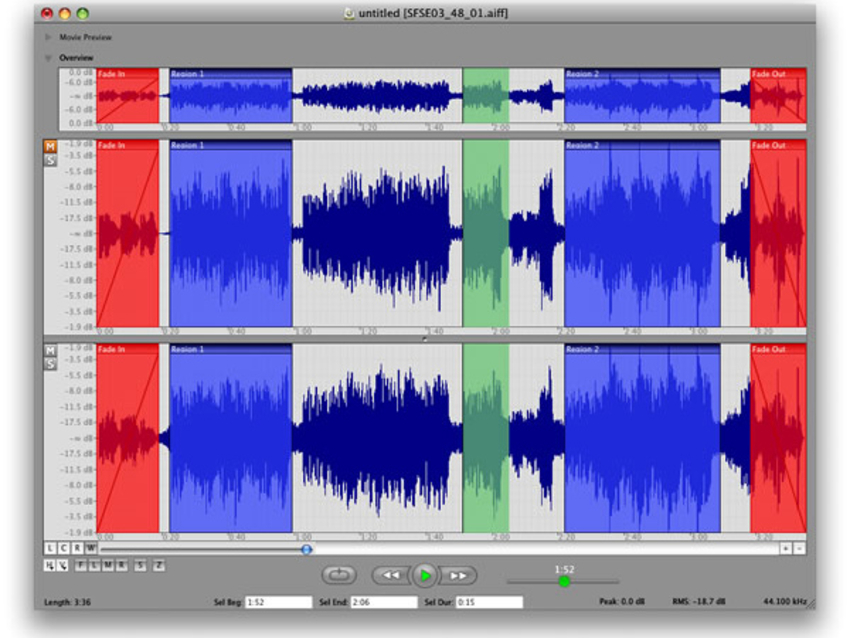The image size is (850, 638).
Task: Solo the lower channel with S button
Action: 50,364
